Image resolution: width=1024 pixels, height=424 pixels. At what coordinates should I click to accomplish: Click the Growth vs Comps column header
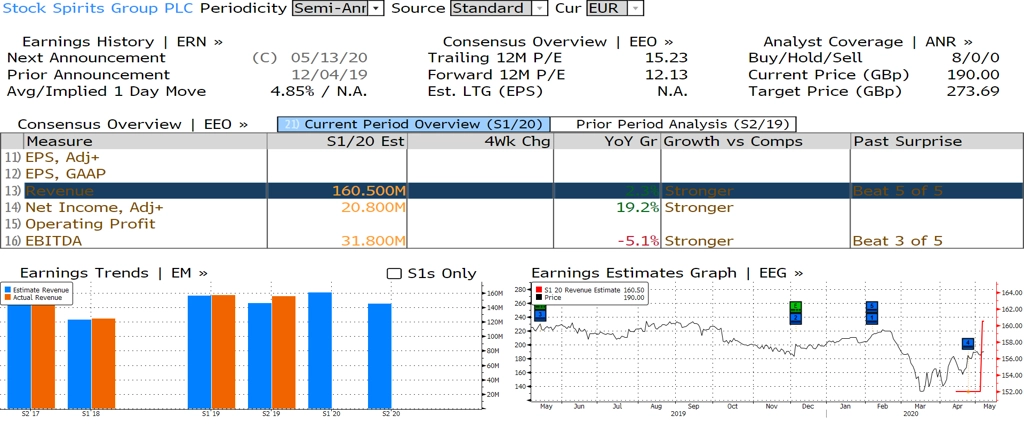pos(755,141)
